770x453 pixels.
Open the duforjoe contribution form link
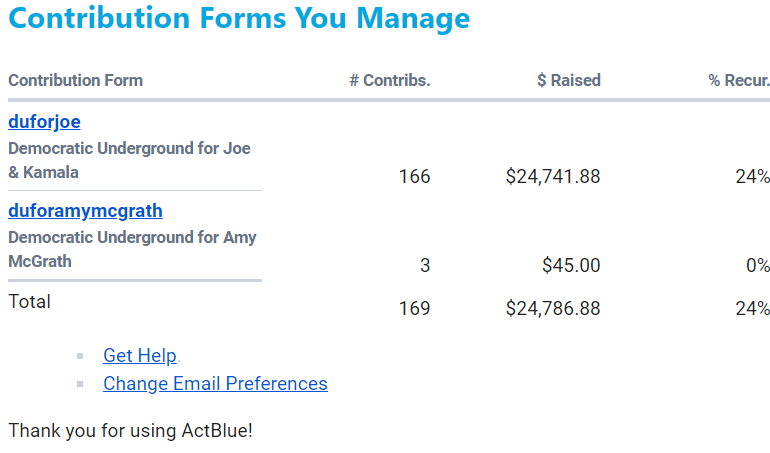44,122
